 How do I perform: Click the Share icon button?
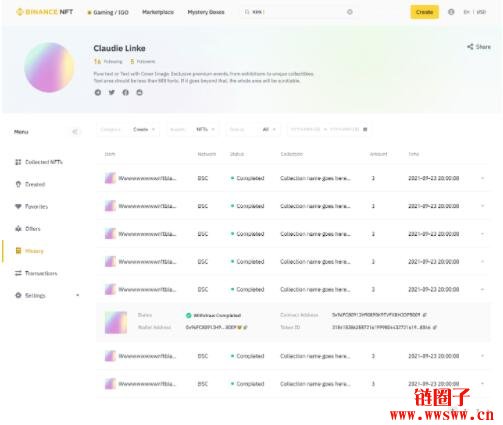tap(479, 47)
